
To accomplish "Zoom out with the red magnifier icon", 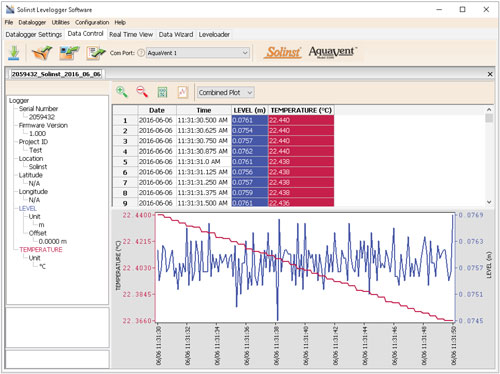I will (142, 92).
